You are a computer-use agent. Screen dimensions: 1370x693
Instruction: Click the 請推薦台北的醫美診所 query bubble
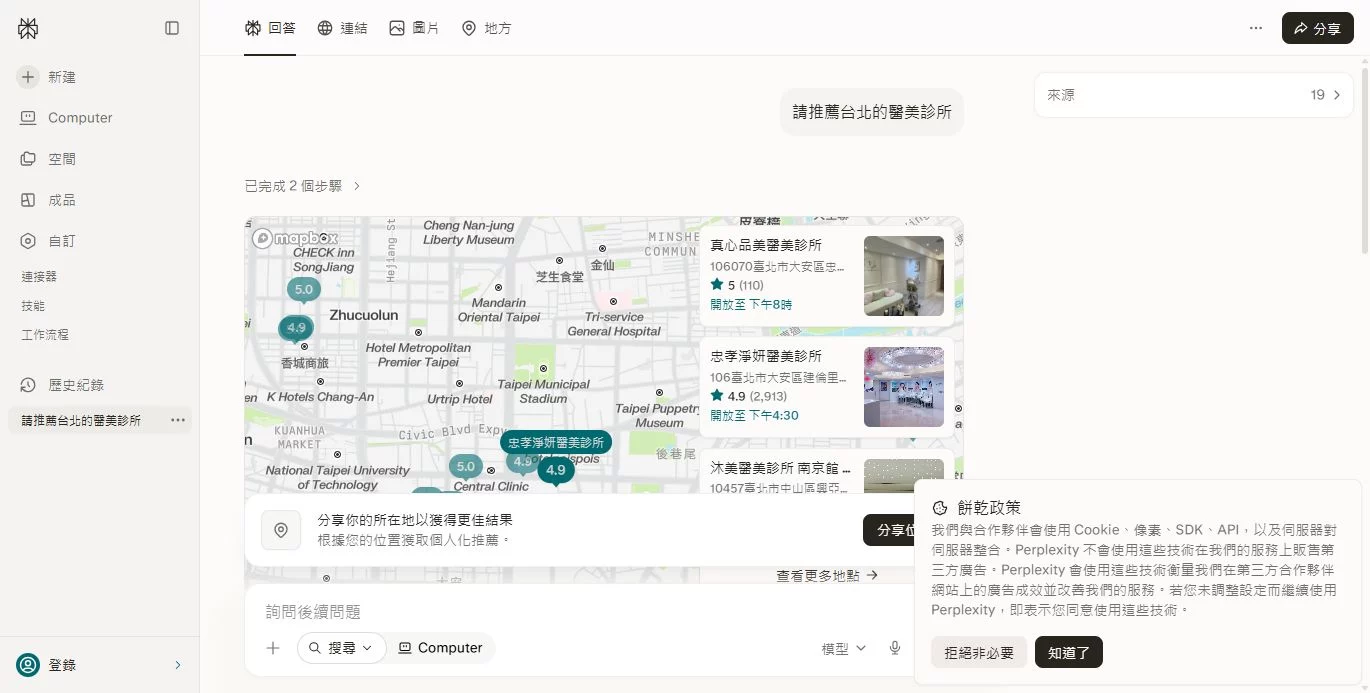pyautogui.click(x=872, y=112)
